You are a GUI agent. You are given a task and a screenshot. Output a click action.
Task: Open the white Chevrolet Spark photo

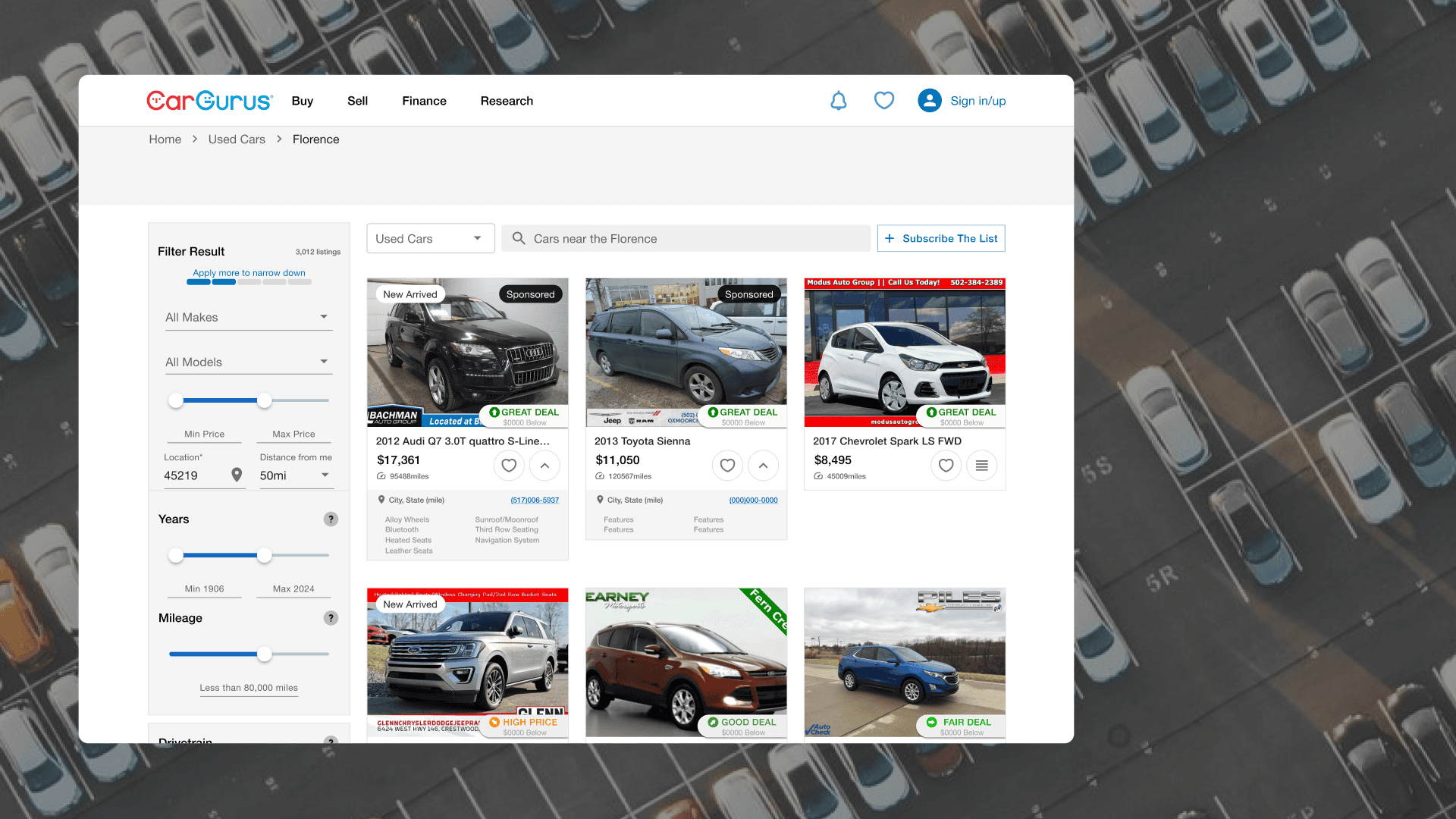point(905,353)
